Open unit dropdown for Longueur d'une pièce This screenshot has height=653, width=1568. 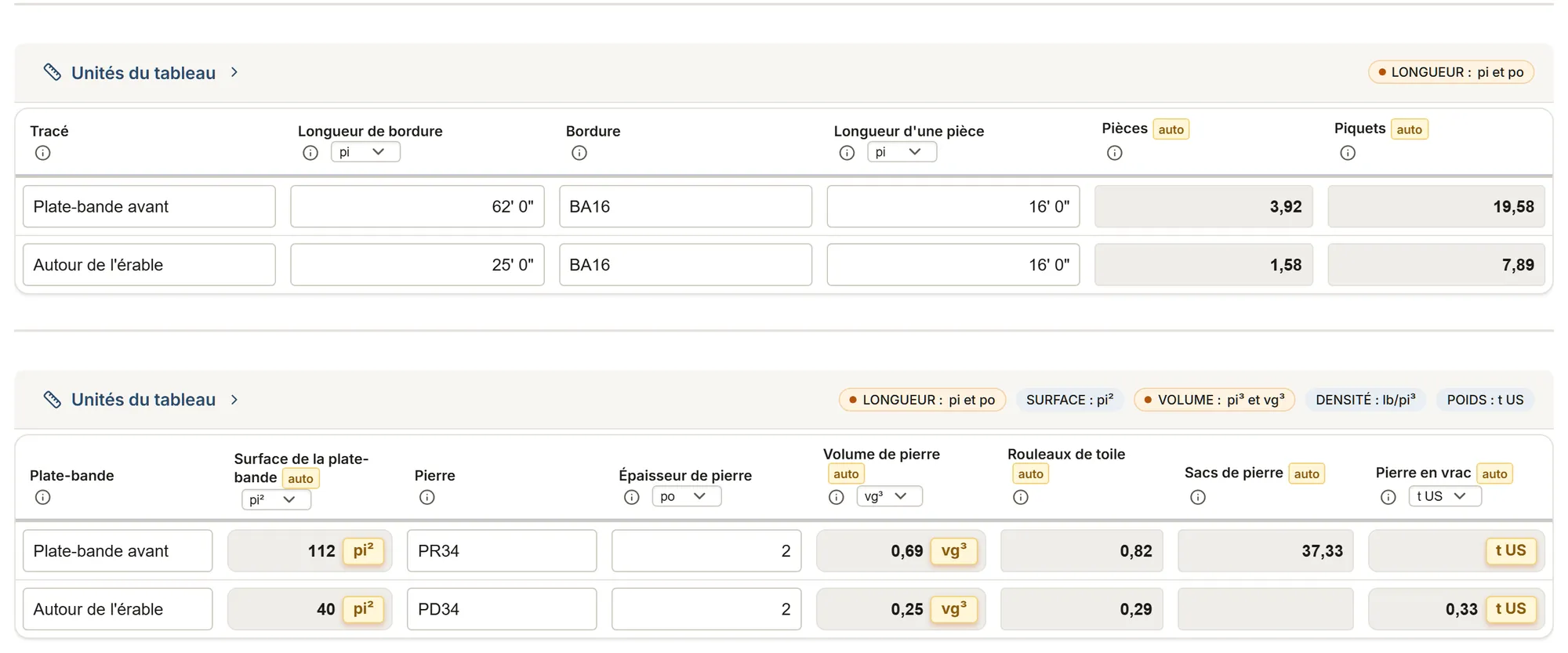click(902, 152)
